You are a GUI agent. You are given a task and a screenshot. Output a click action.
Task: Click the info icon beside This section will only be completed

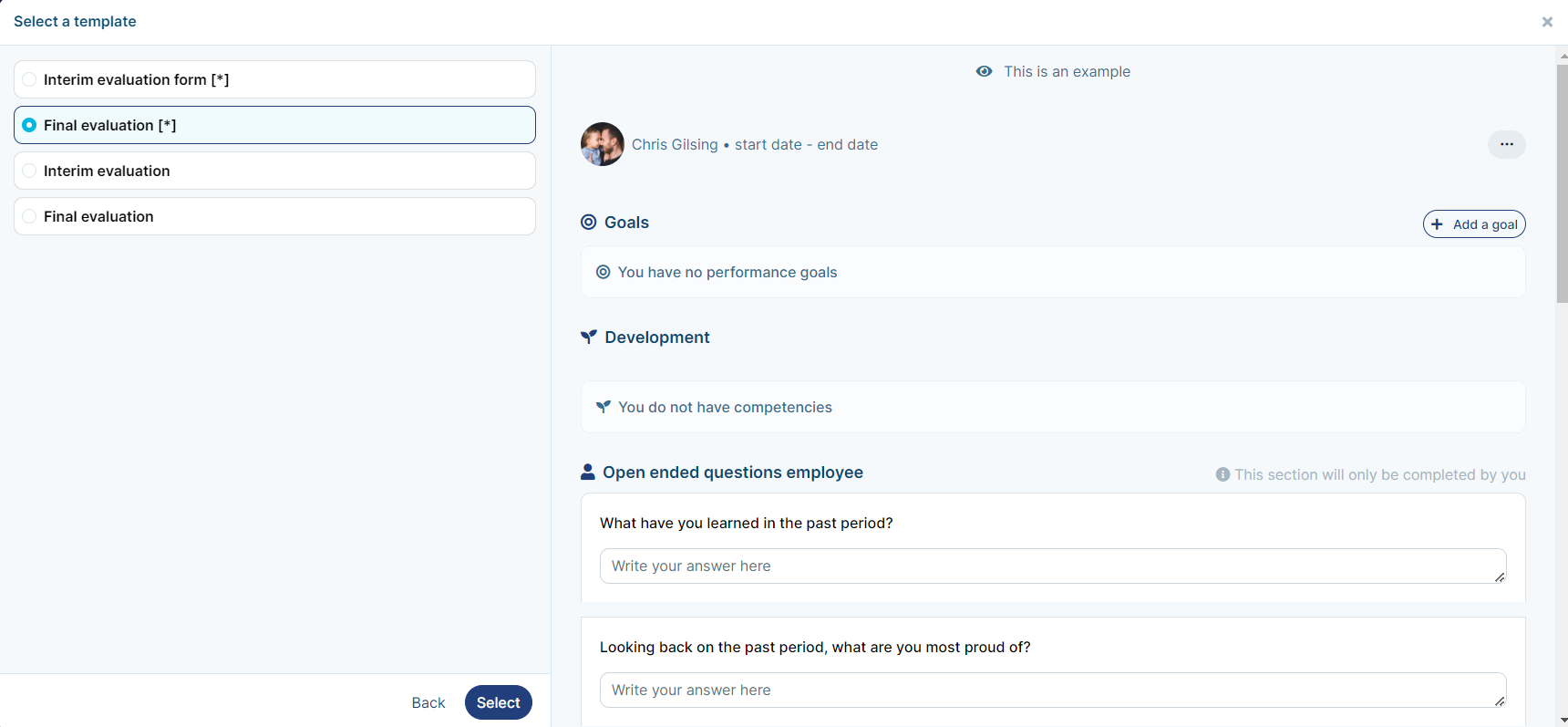1222,474
